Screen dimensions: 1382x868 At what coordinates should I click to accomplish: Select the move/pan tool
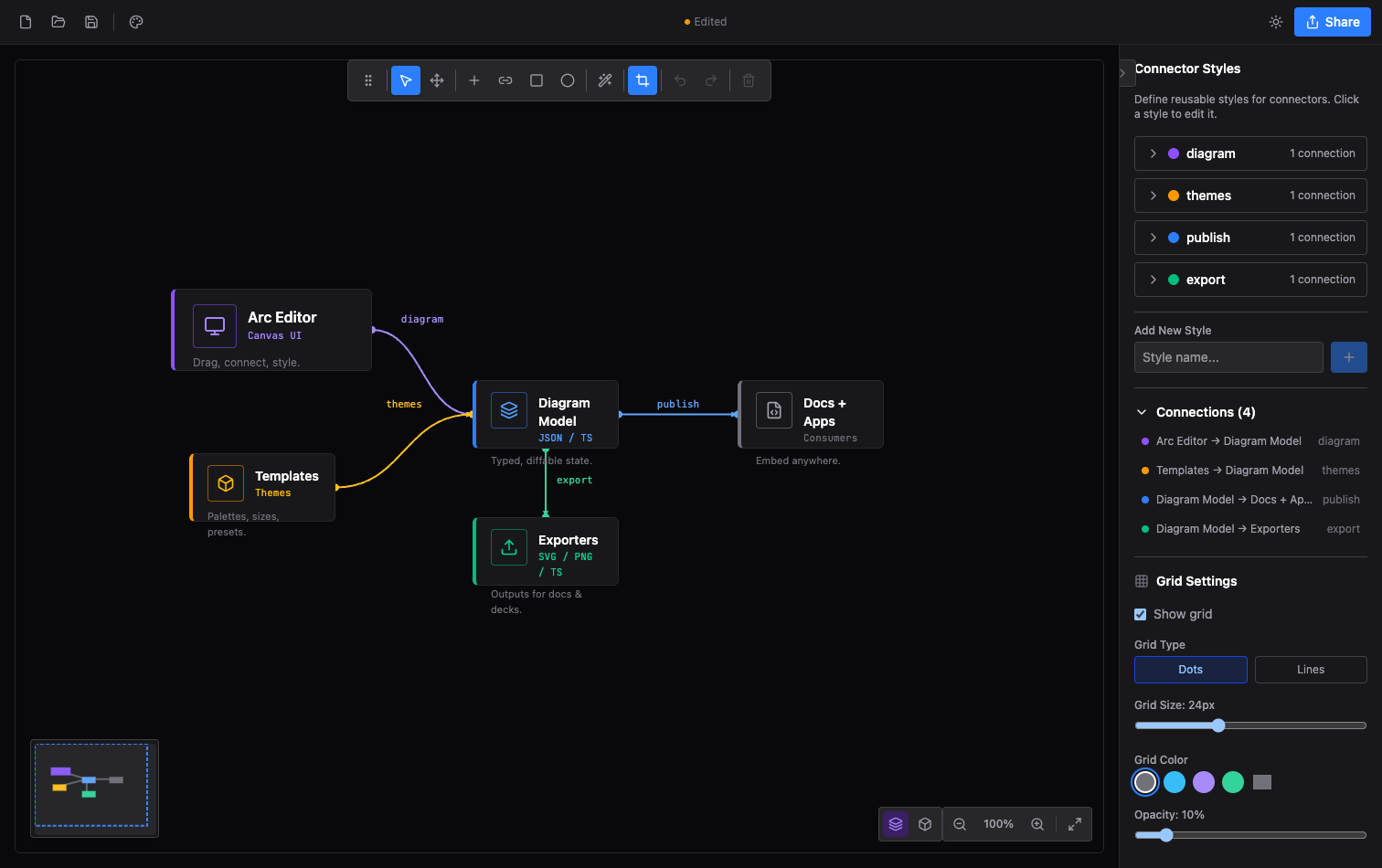click(x=437, y=80)
